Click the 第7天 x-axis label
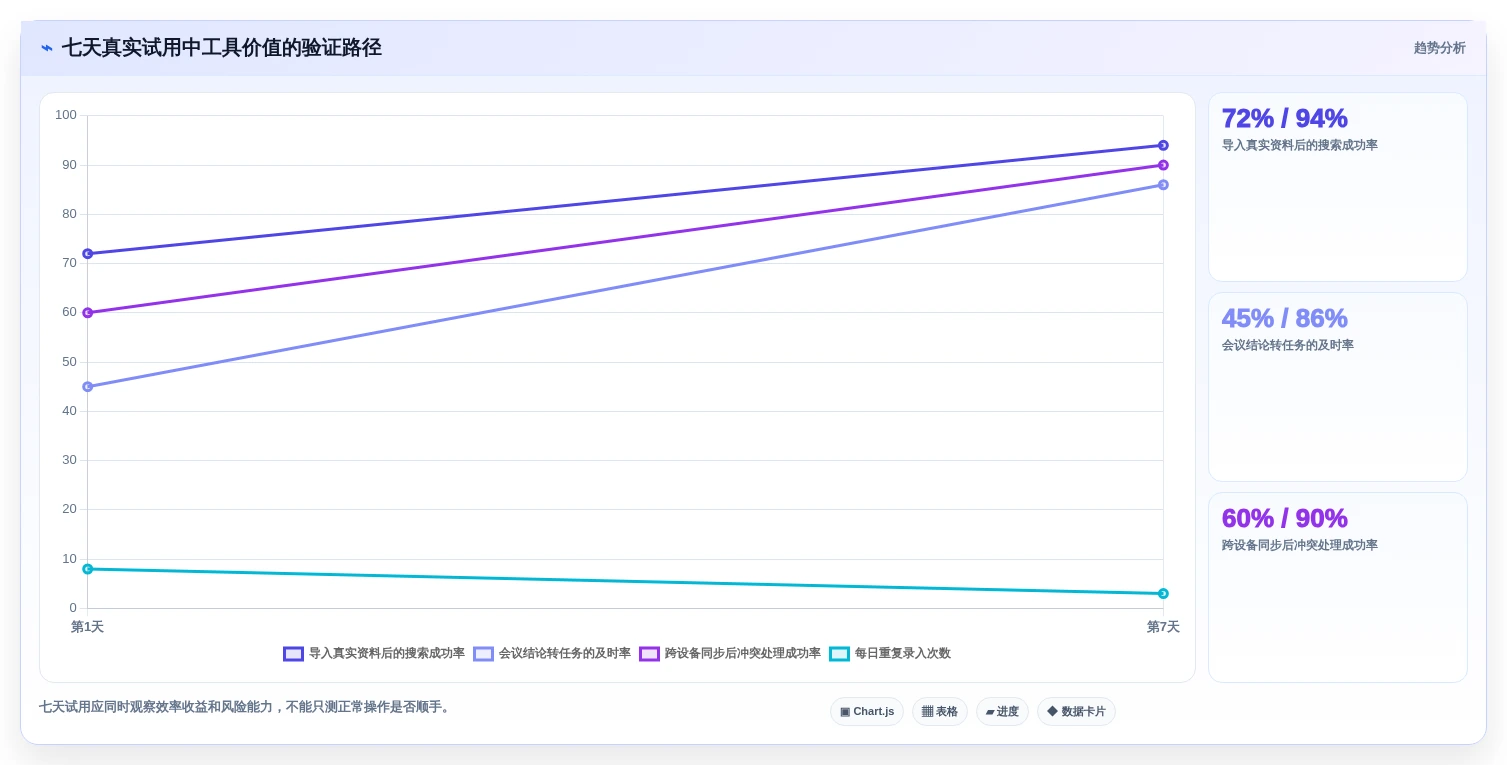The height and width of the screenshot is (765, 1507). tap(1163, 627)
